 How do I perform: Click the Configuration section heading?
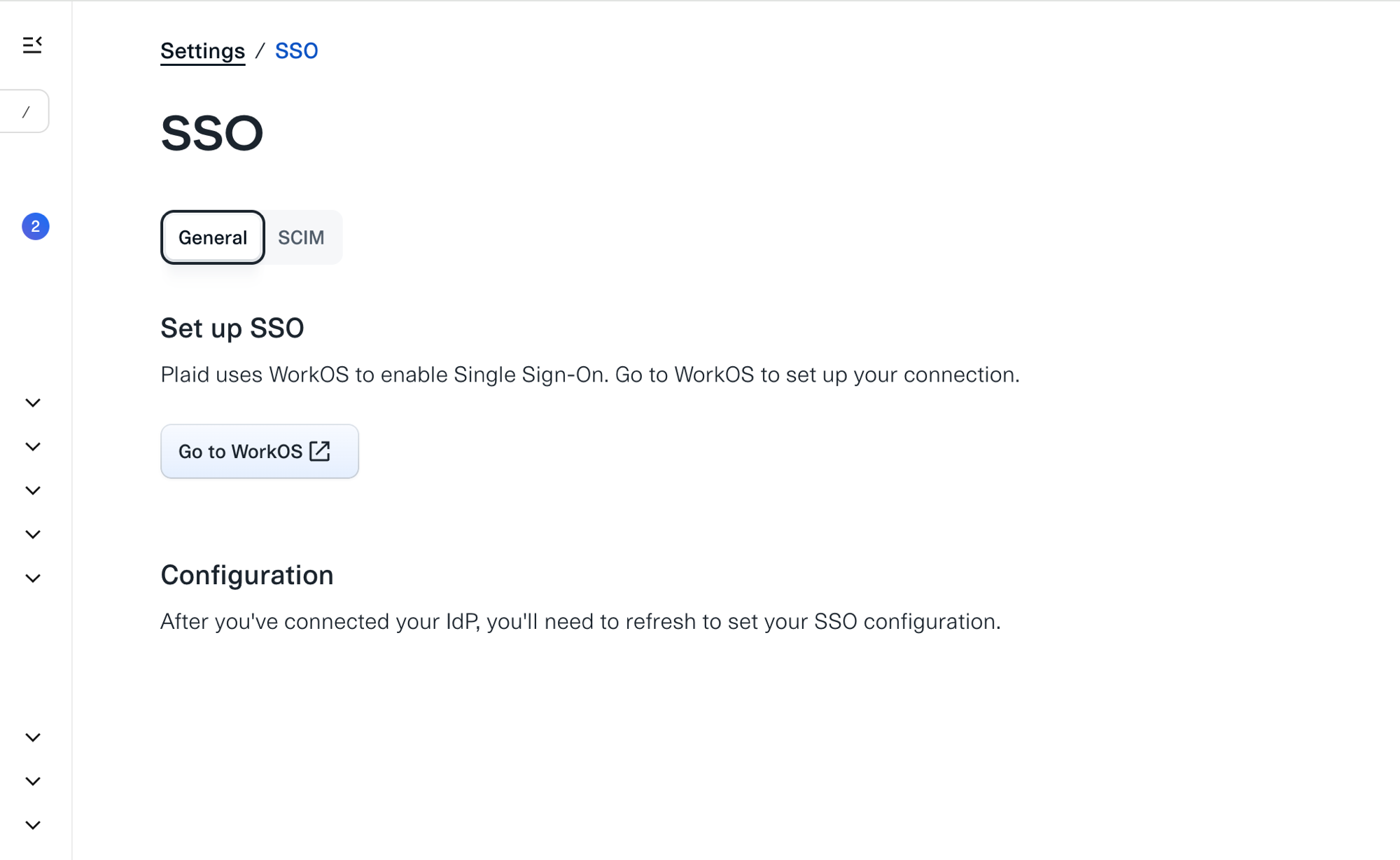coord(247,575)
